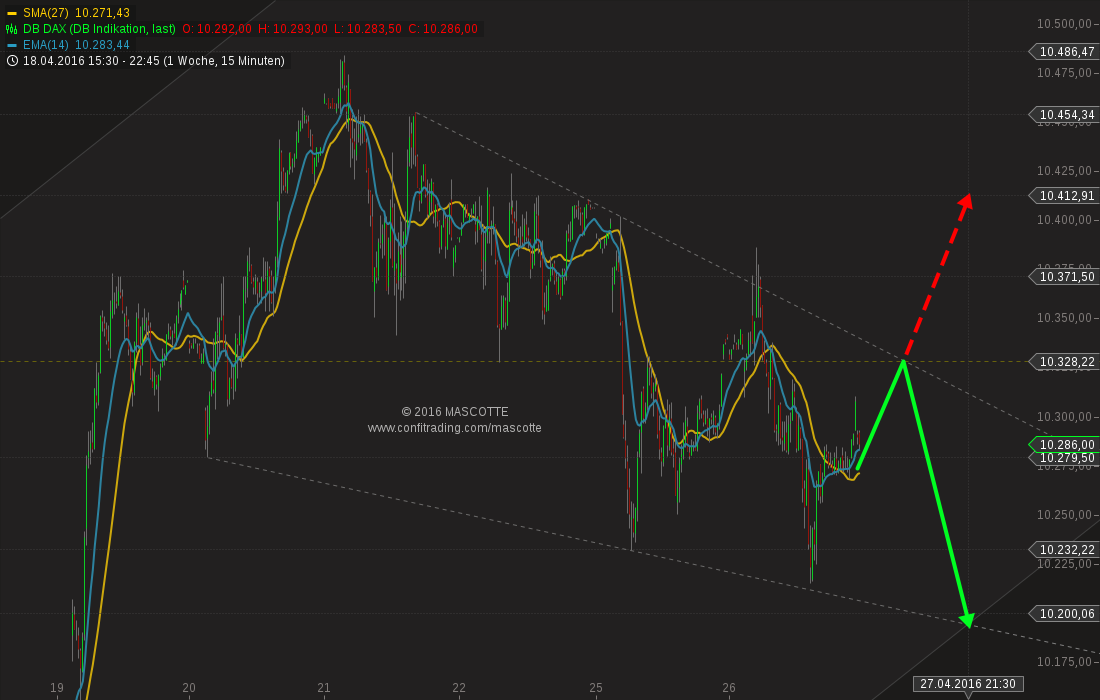Click the 10.486,47 price level tag
Viewport: 1100px width, 700px height.
click(x=1063, y=52)
